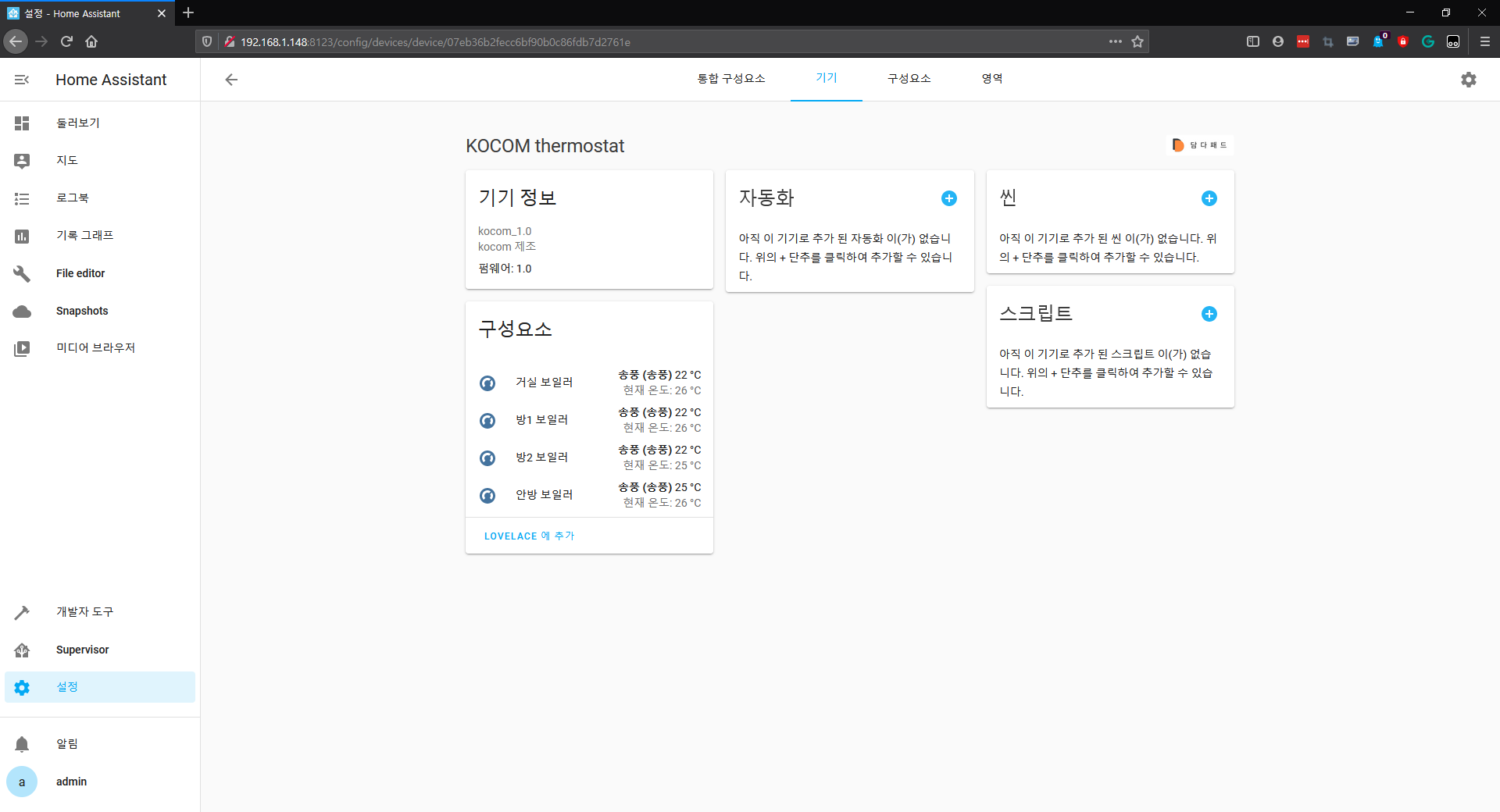1500x812 pixels.
Task: Click kocom 제조 manufacturer text
Action: (x=507, y=247)
